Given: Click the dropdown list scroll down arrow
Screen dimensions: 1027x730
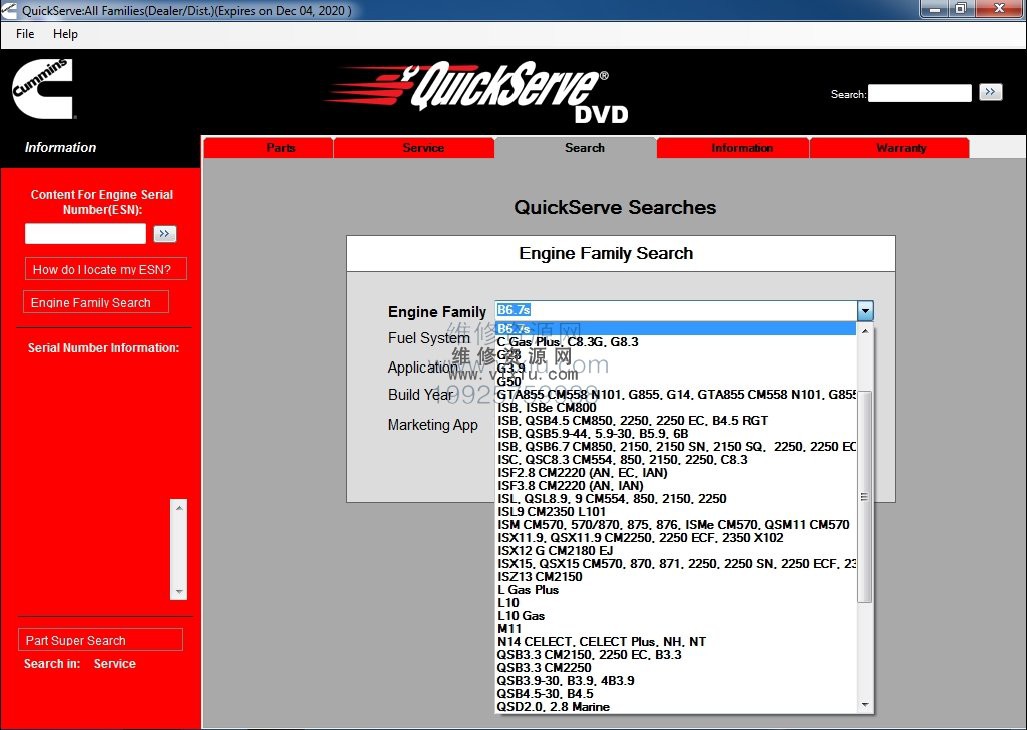Looking at the screenshot, I should coord(865,705).
